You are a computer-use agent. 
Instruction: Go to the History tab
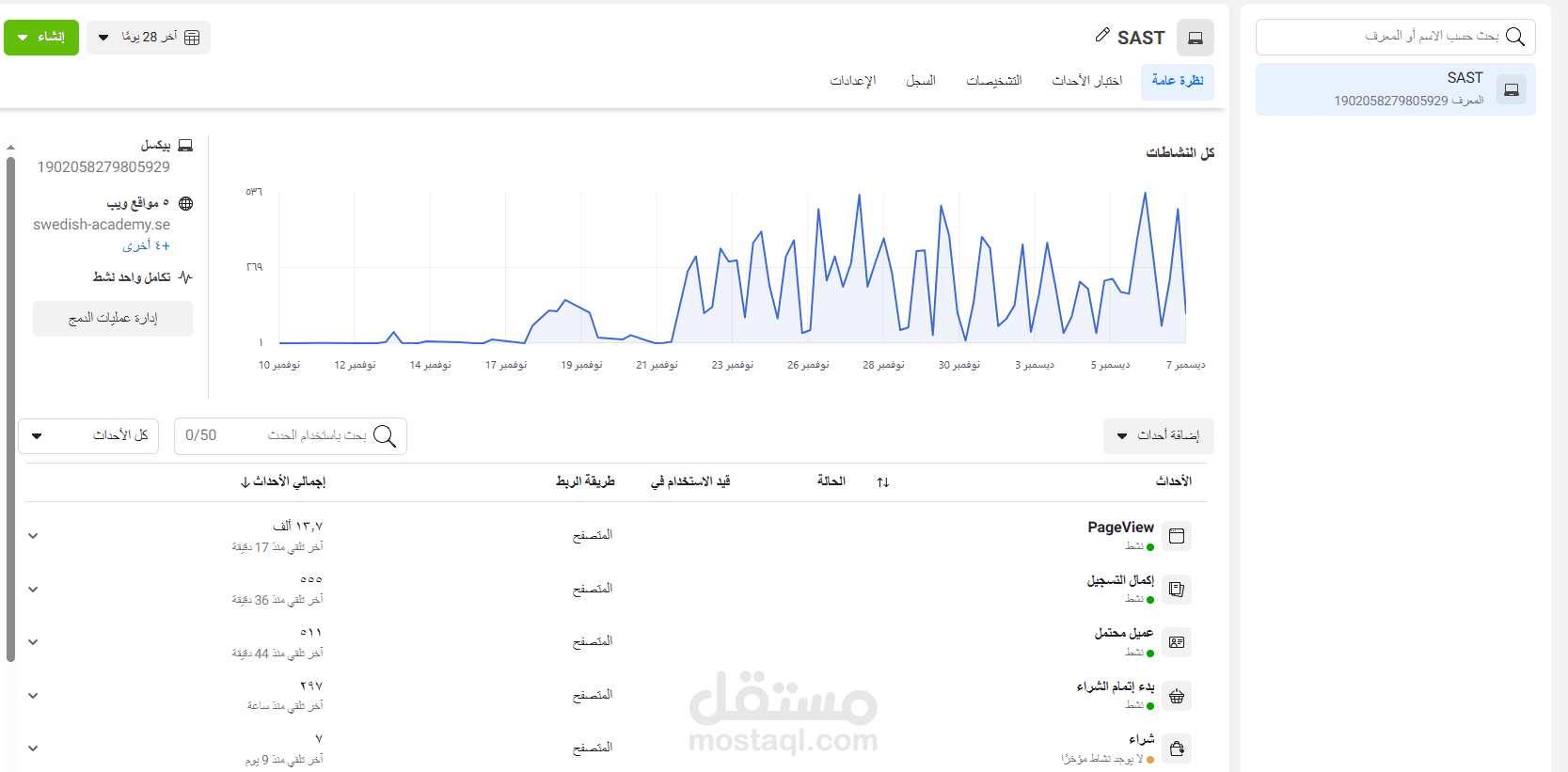[x=921, y=81]
